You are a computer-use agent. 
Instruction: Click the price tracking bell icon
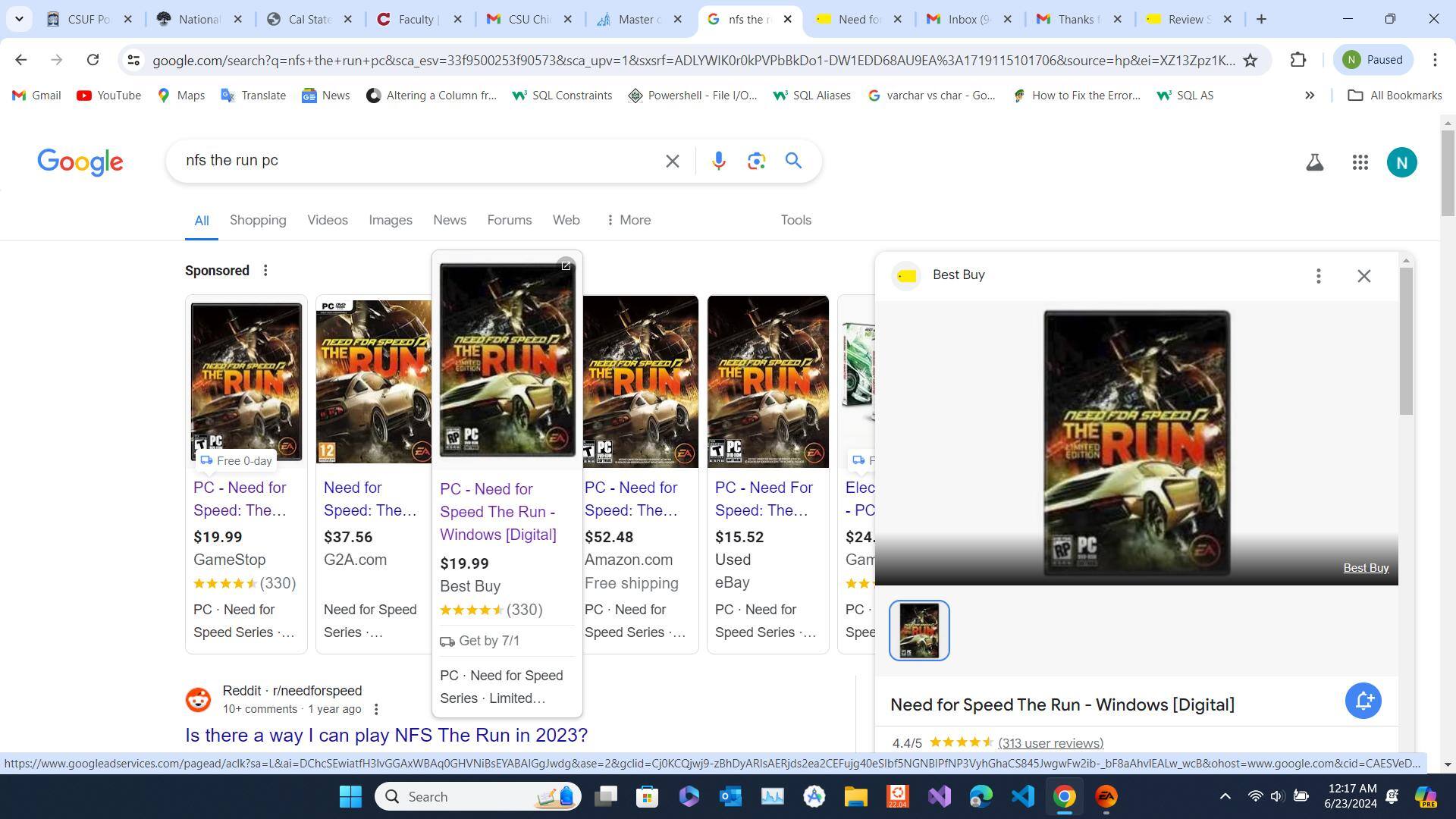1363,701
